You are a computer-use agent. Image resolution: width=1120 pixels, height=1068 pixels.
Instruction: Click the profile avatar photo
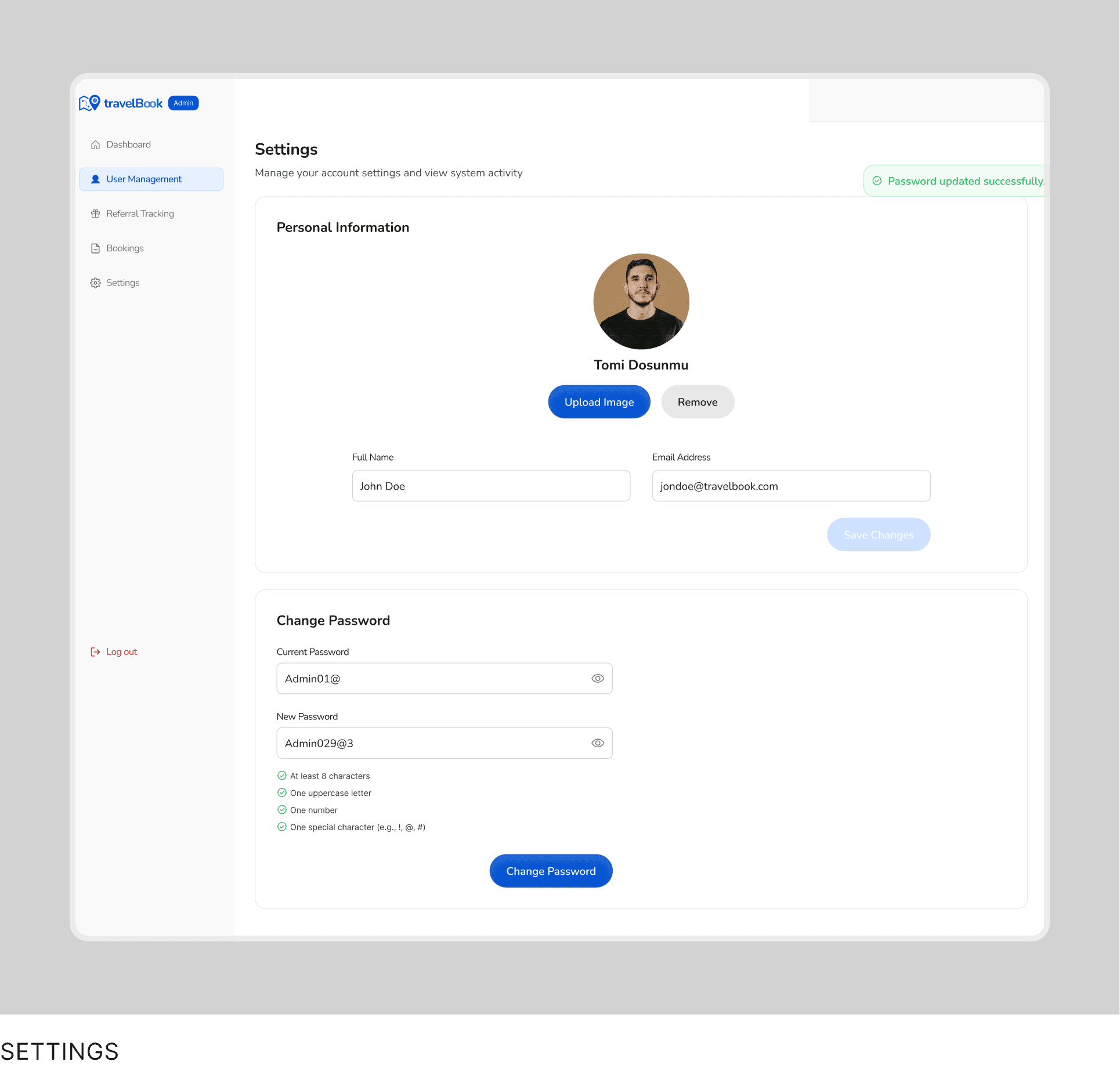point(641,302)
